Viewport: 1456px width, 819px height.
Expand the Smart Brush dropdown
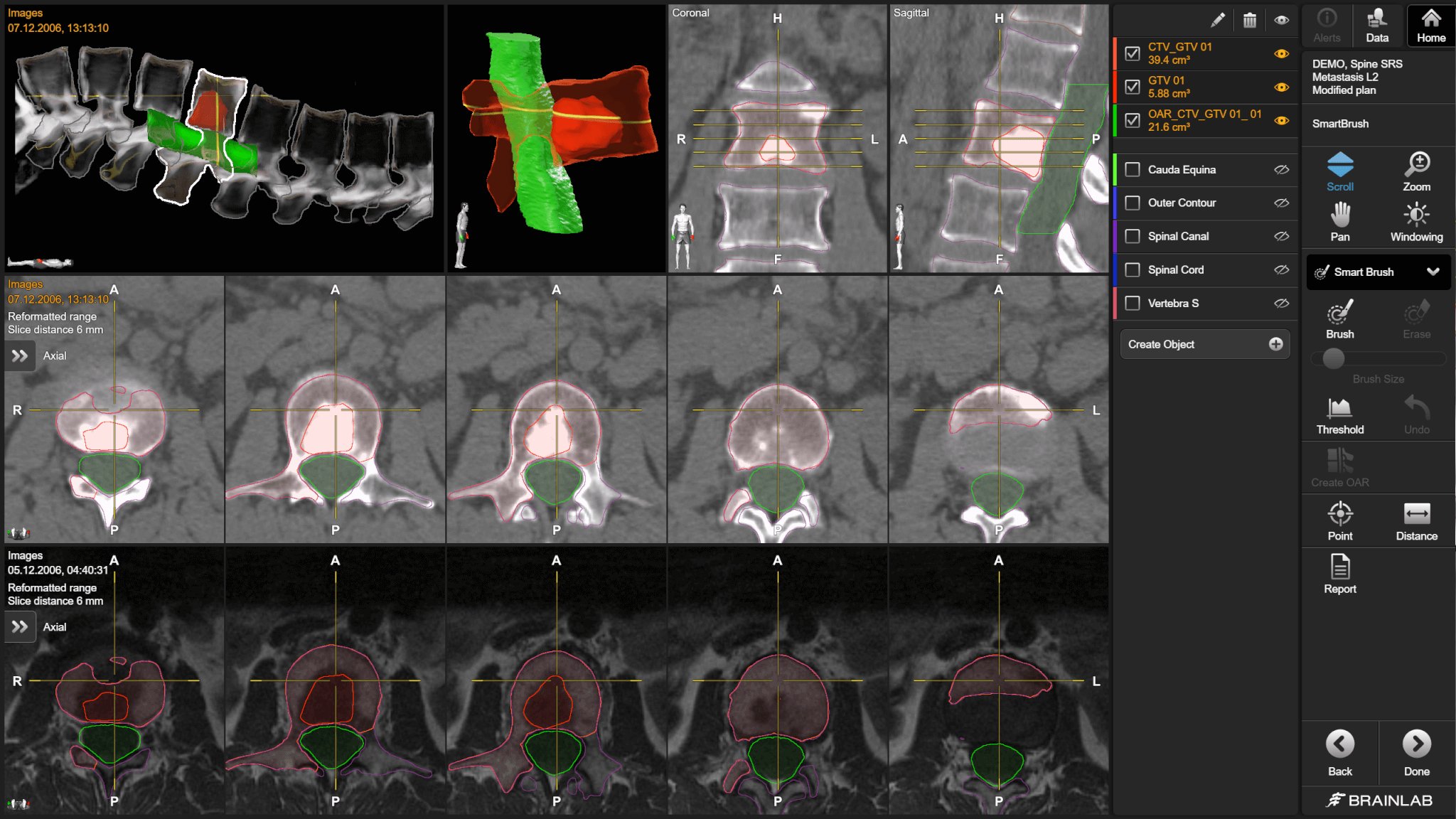(1433, 272)
